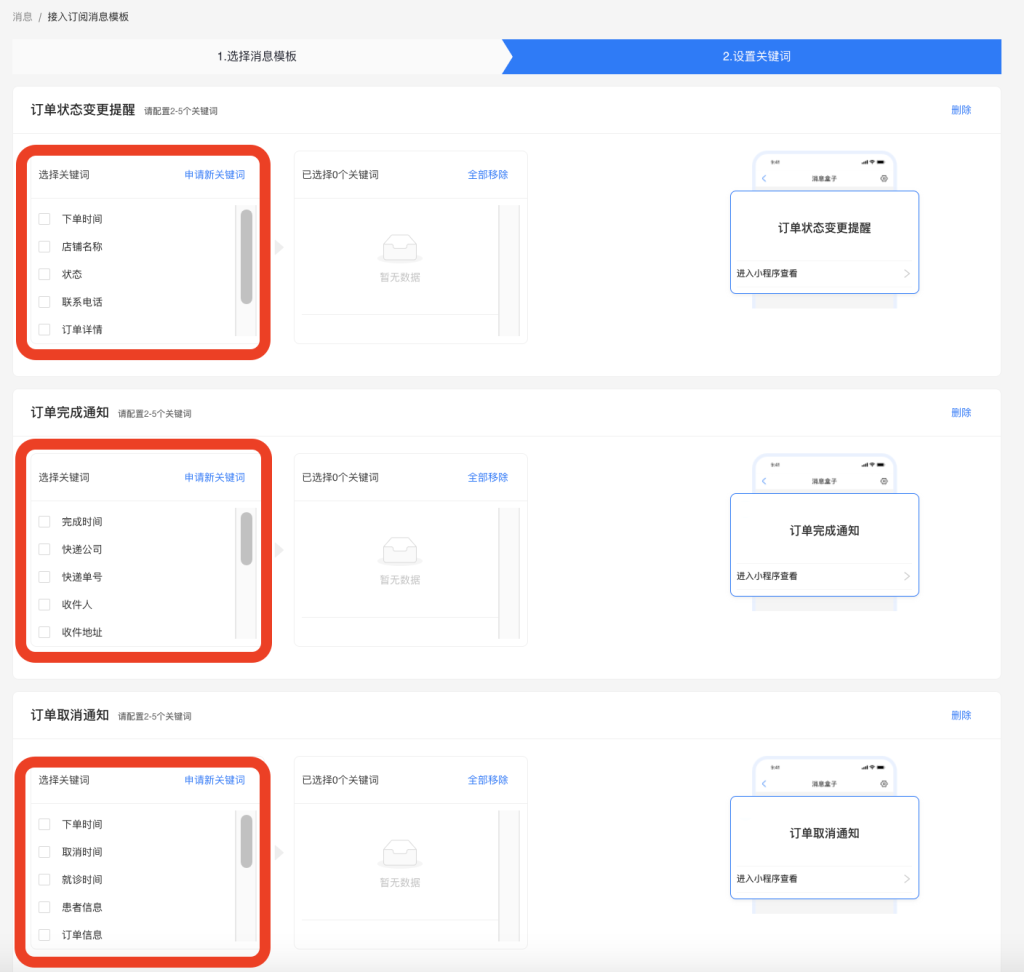Click 全部移除 in 订单完成通知 section
The height and width of the screenshot is (972, 1024).
(487, 477)
